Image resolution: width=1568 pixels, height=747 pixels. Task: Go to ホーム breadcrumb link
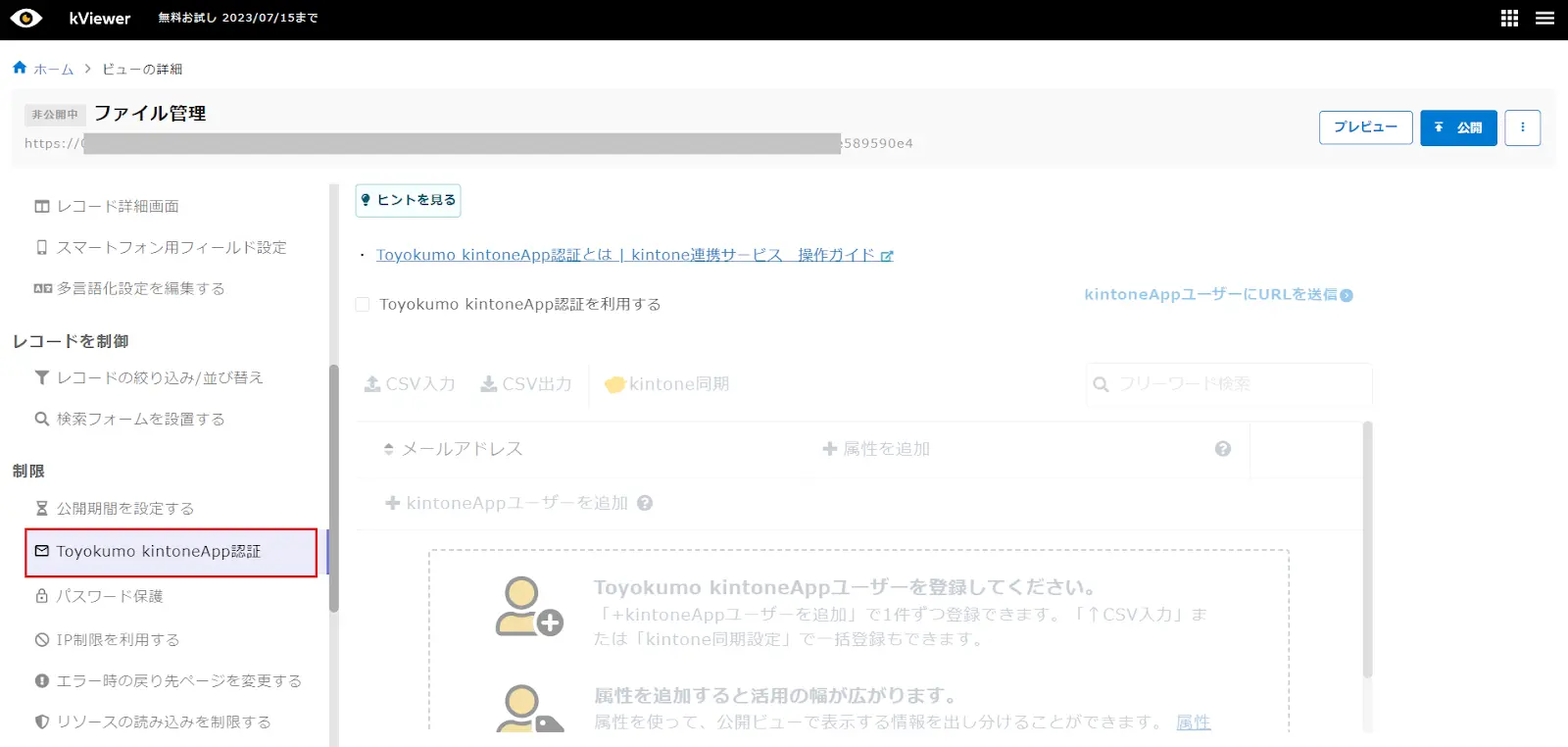54,70
